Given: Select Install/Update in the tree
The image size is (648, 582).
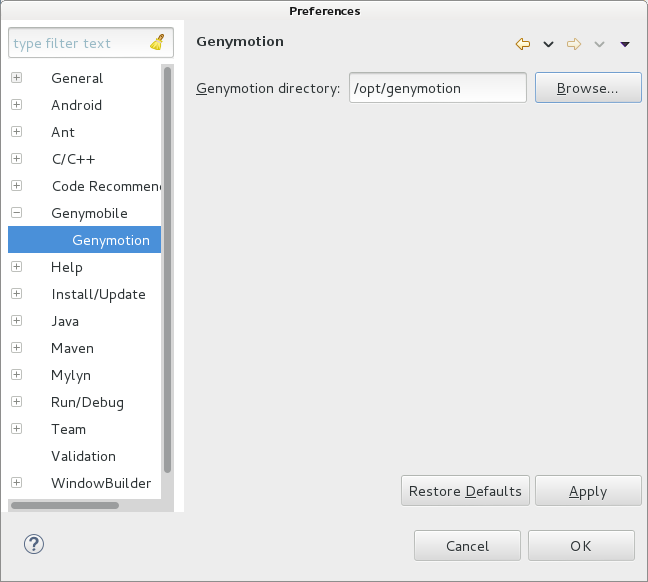Looking at the screenshot, I should coord(98,294).
